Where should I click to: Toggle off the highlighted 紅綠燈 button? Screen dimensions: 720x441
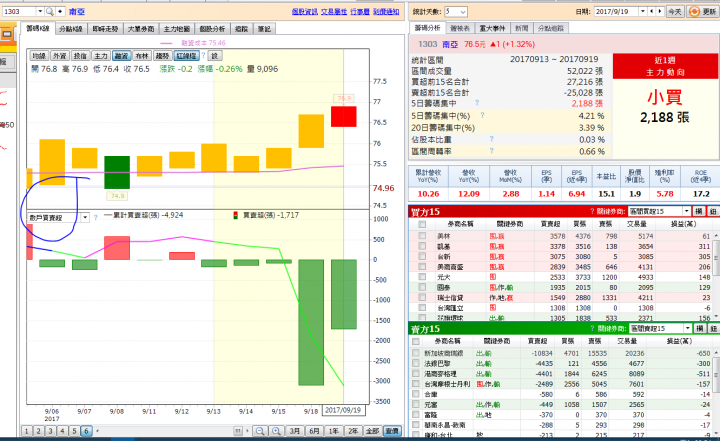(x=186, y=56)
